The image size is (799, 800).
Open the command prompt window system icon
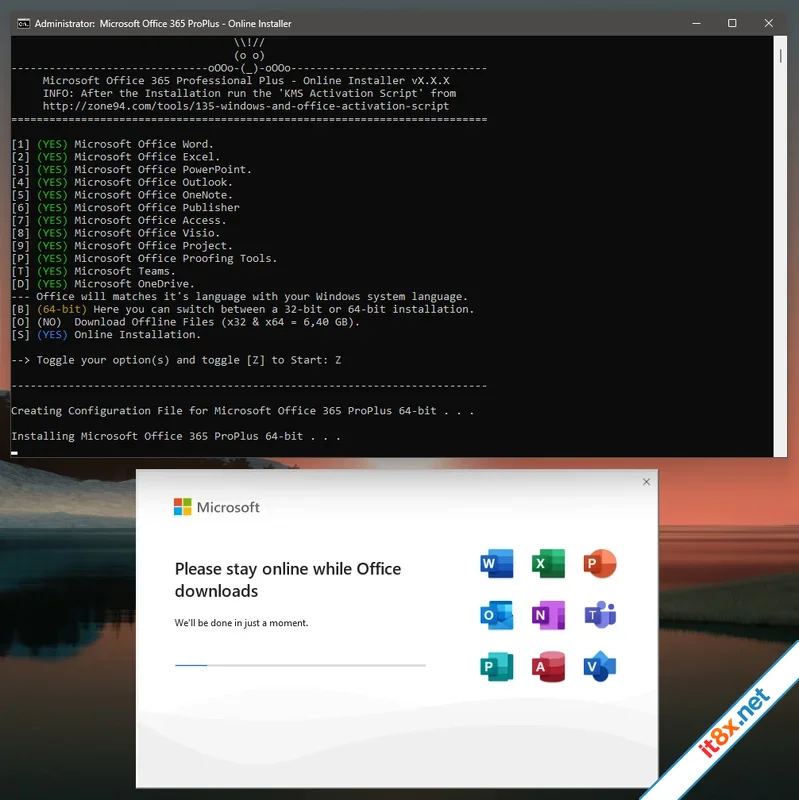click(x=23, y=23)
